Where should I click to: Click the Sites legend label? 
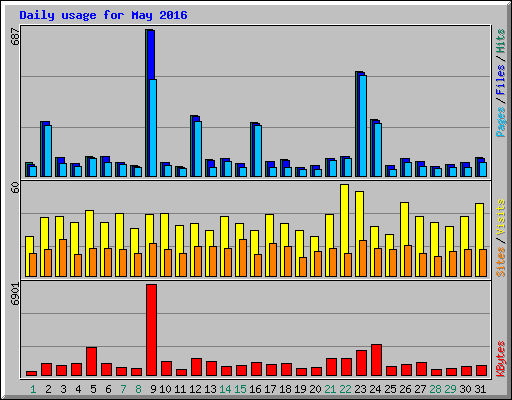coord(500,262)
